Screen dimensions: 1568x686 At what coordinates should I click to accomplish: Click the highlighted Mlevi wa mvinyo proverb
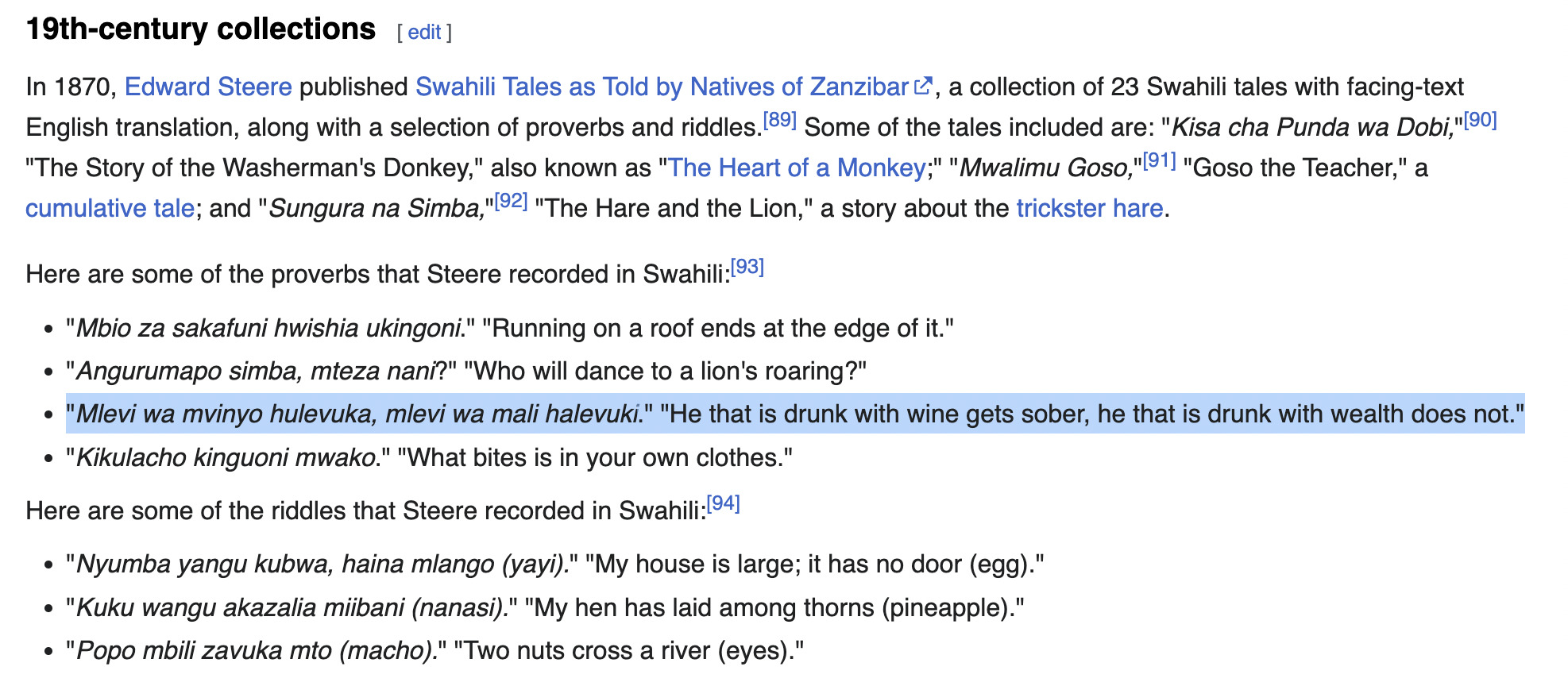(x=794, y=414)
